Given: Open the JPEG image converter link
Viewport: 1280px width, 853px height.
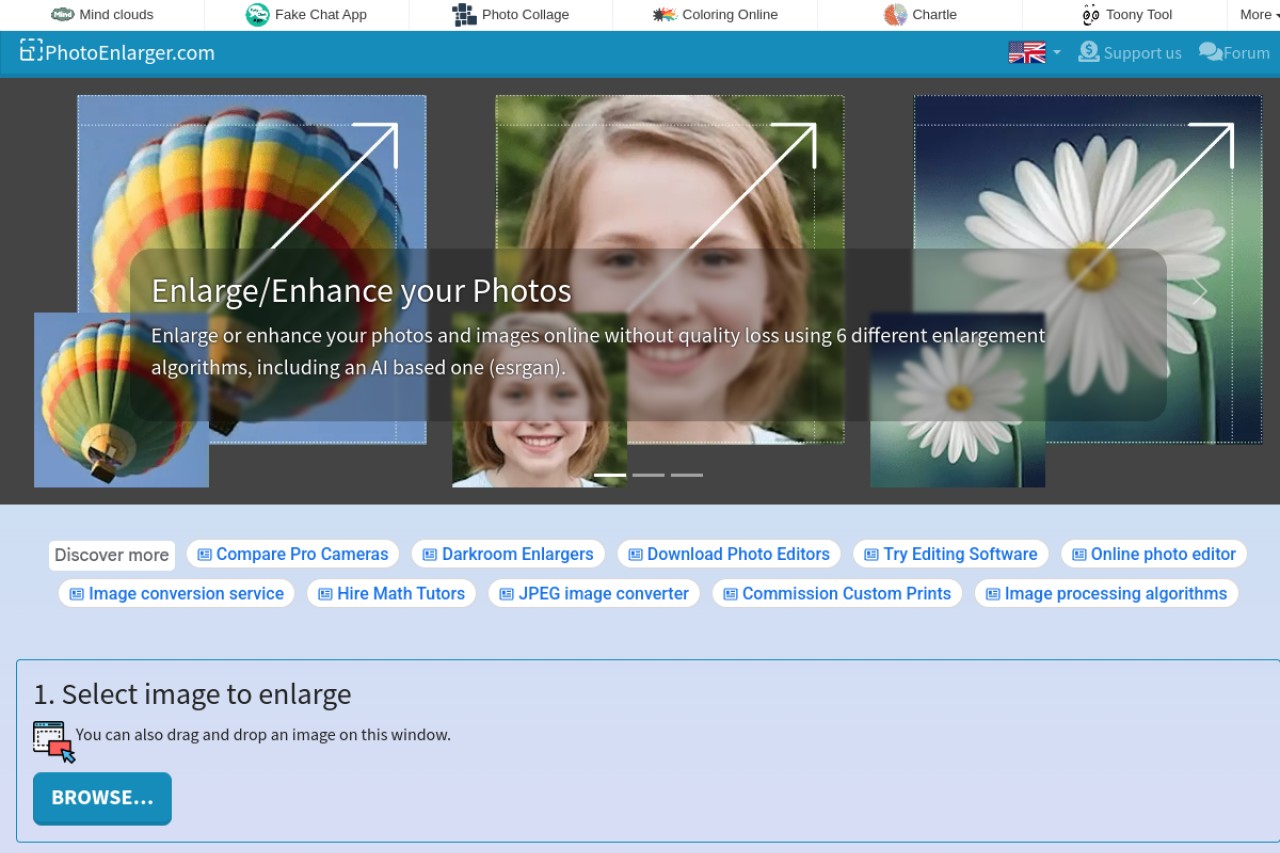Looking at the screenshot, I should [594, 594].
